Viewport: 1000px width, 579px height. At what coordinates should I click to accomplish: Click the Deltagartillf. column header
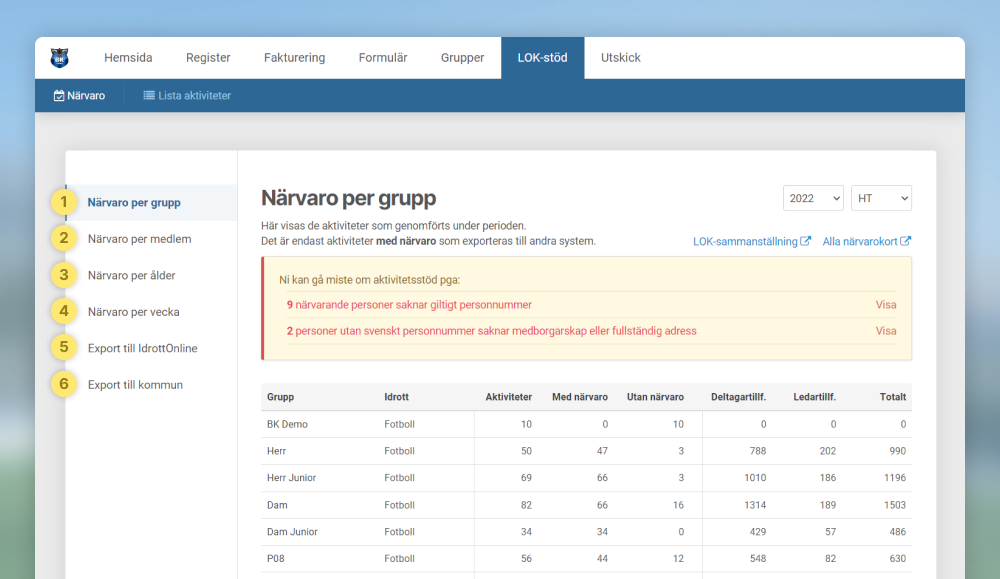tap(739, 397)
